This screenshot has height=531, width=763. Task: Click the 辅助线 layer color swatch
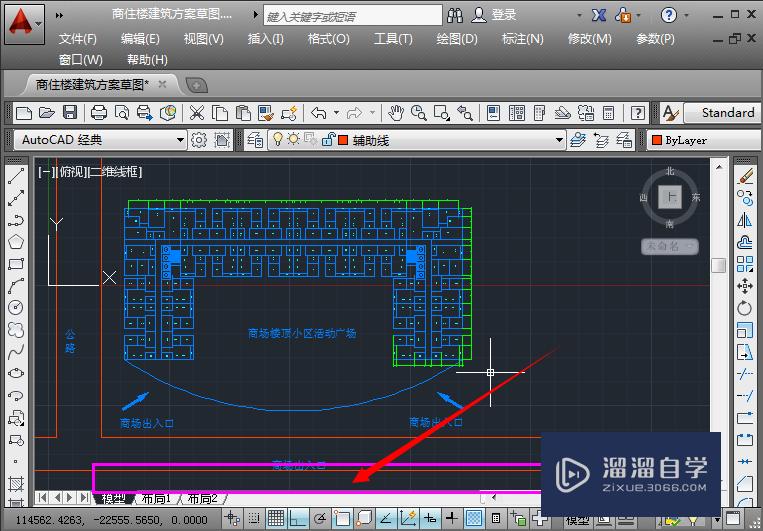343,140
